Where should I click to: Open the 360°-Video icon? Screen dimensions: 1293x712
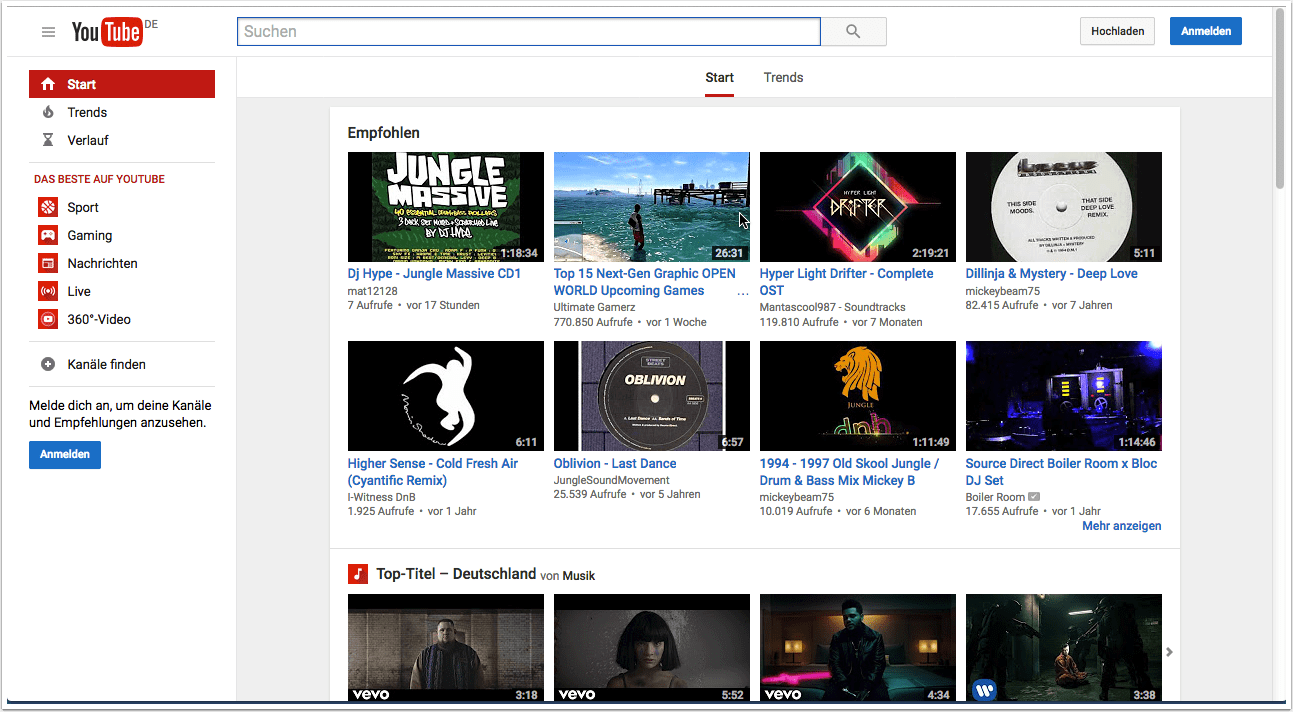(x=48, y=319)
